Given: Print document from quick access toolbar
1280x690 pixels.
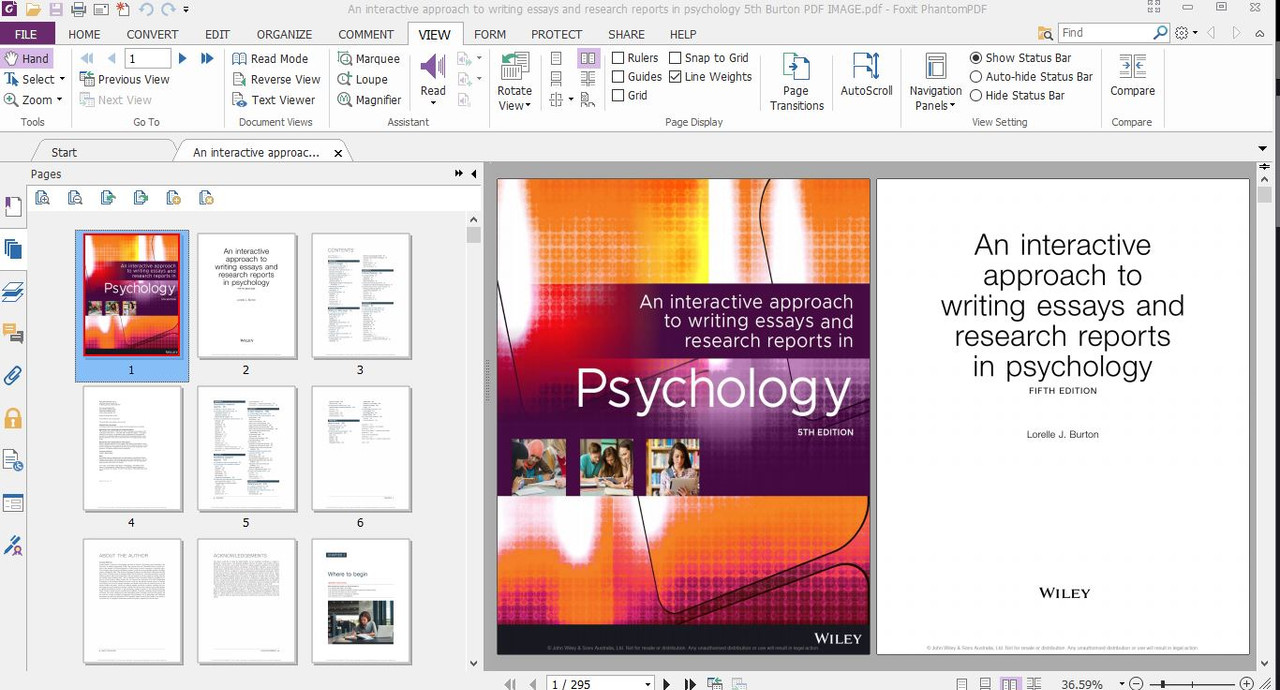Looking at the screenshot, I should [x=78, y=9].
